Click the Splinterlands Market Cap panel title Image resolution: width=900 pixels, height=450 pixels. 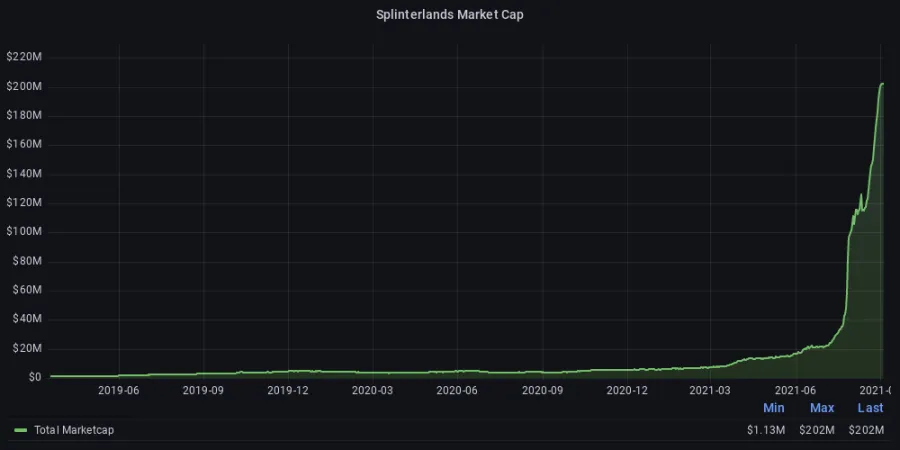(449, 15)
